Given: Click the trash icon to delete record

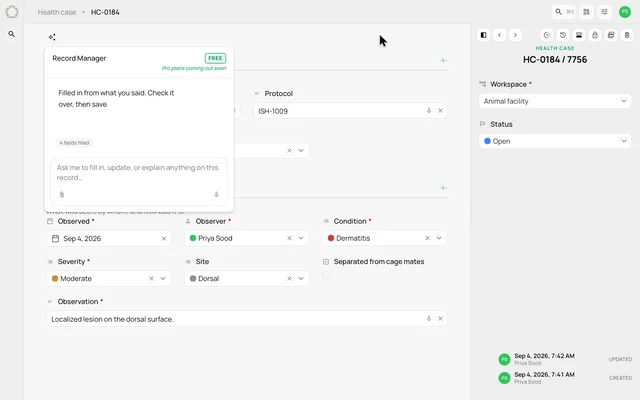Looking at the screenshot, I should point(627,35).
